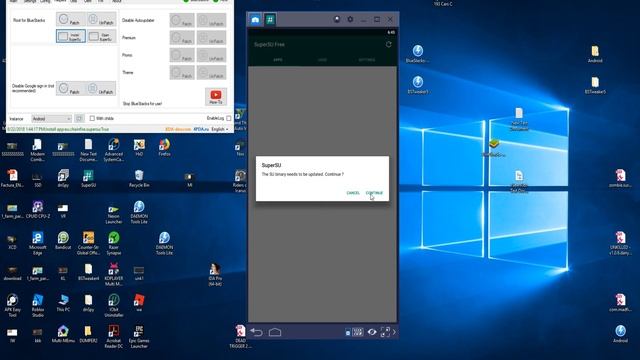Open Bandicut desktop shortcut
The width and height of the screenshot is (640, 360).
(x=63, y=240)
